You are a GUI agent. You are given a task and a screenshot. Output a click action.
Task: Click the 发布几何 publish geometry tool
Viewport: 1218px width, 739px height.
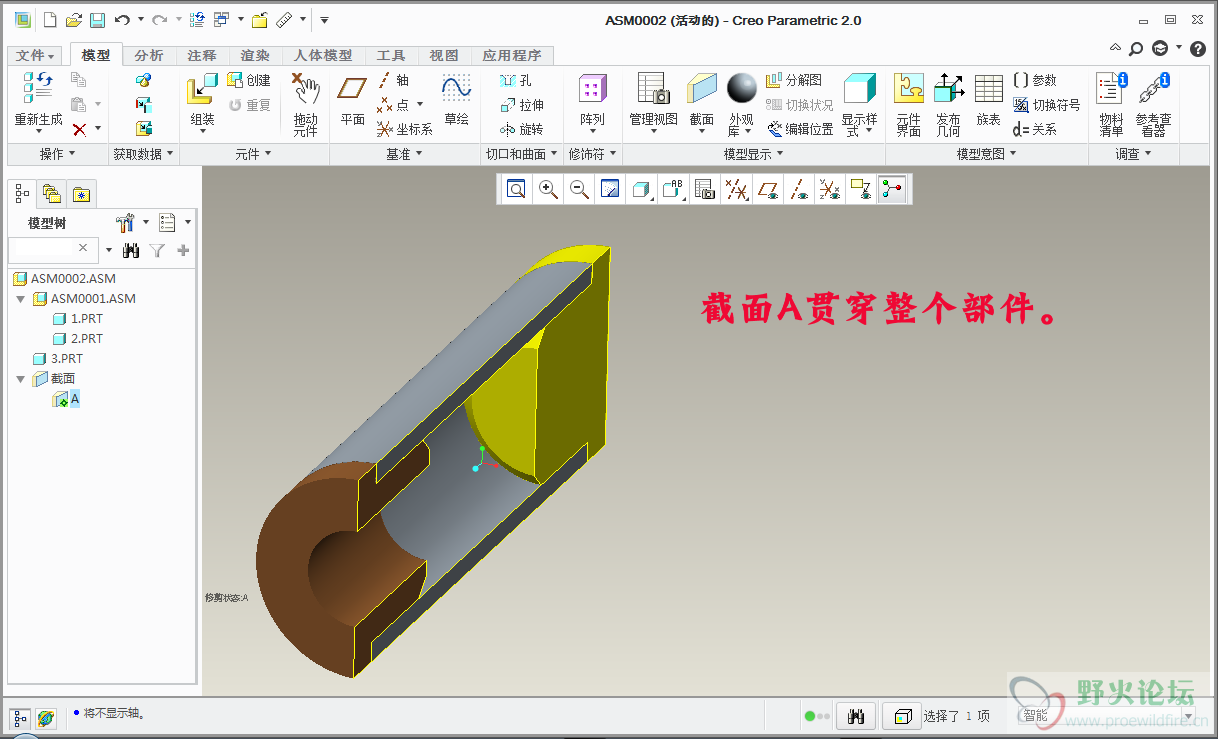click(x=948, y=105)
